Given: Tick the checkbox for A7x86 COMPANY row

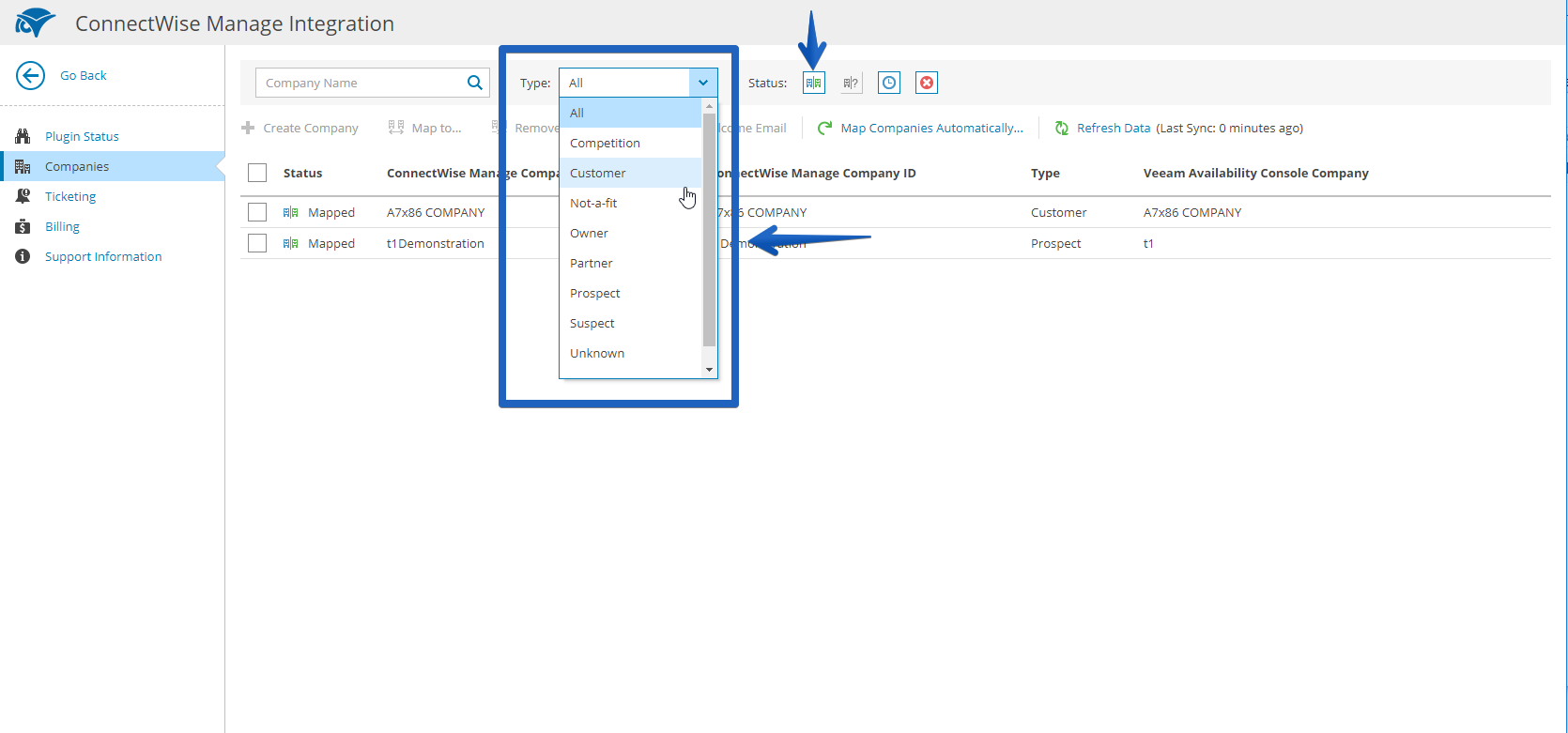Looking at the screenshot, I should (x=257, y=212).
